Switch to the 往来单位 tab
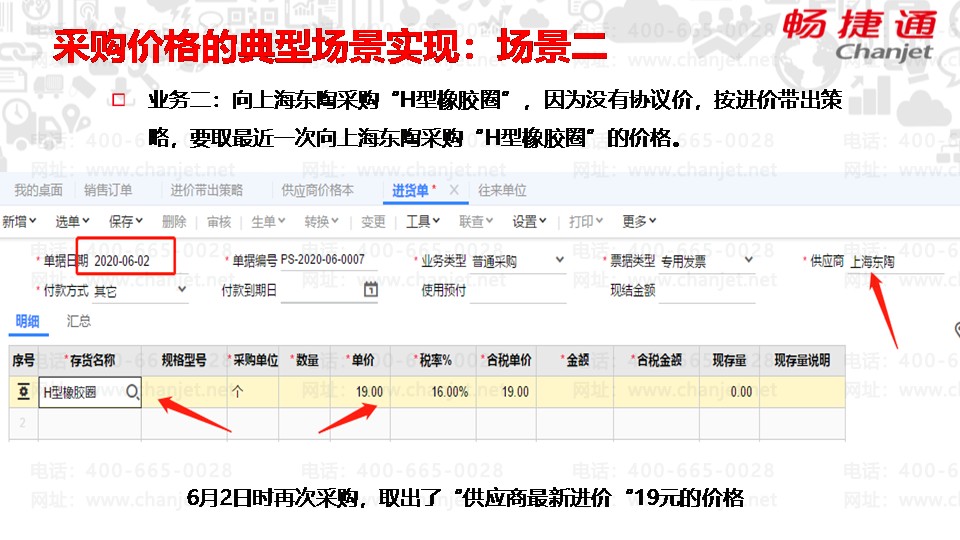 pos(502,190)
